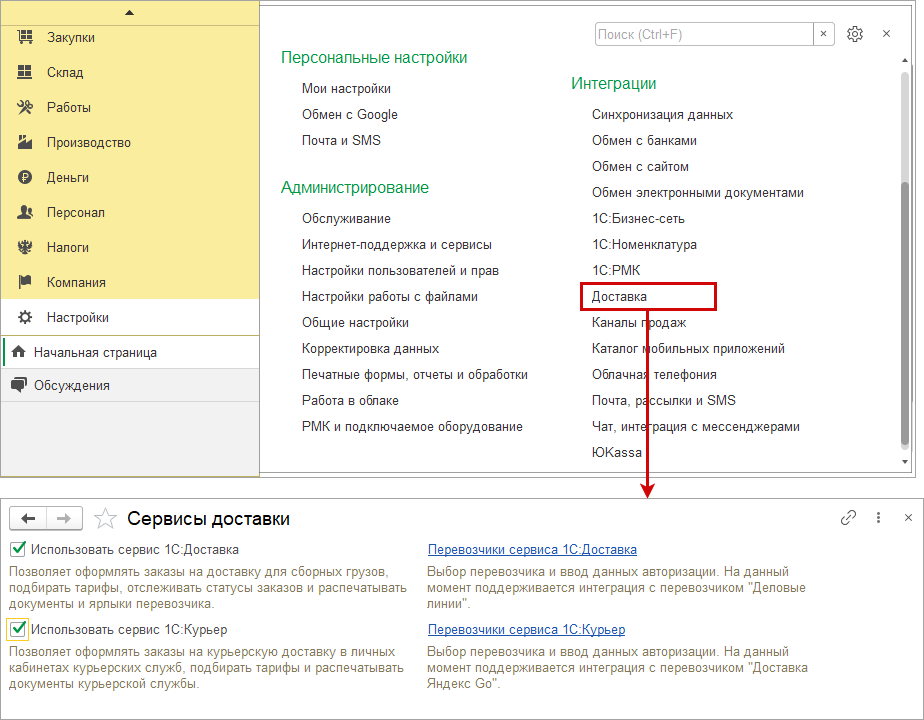Toggle the Использовать сервис 1С:Курьер checkbox

(x=18, y=629)
